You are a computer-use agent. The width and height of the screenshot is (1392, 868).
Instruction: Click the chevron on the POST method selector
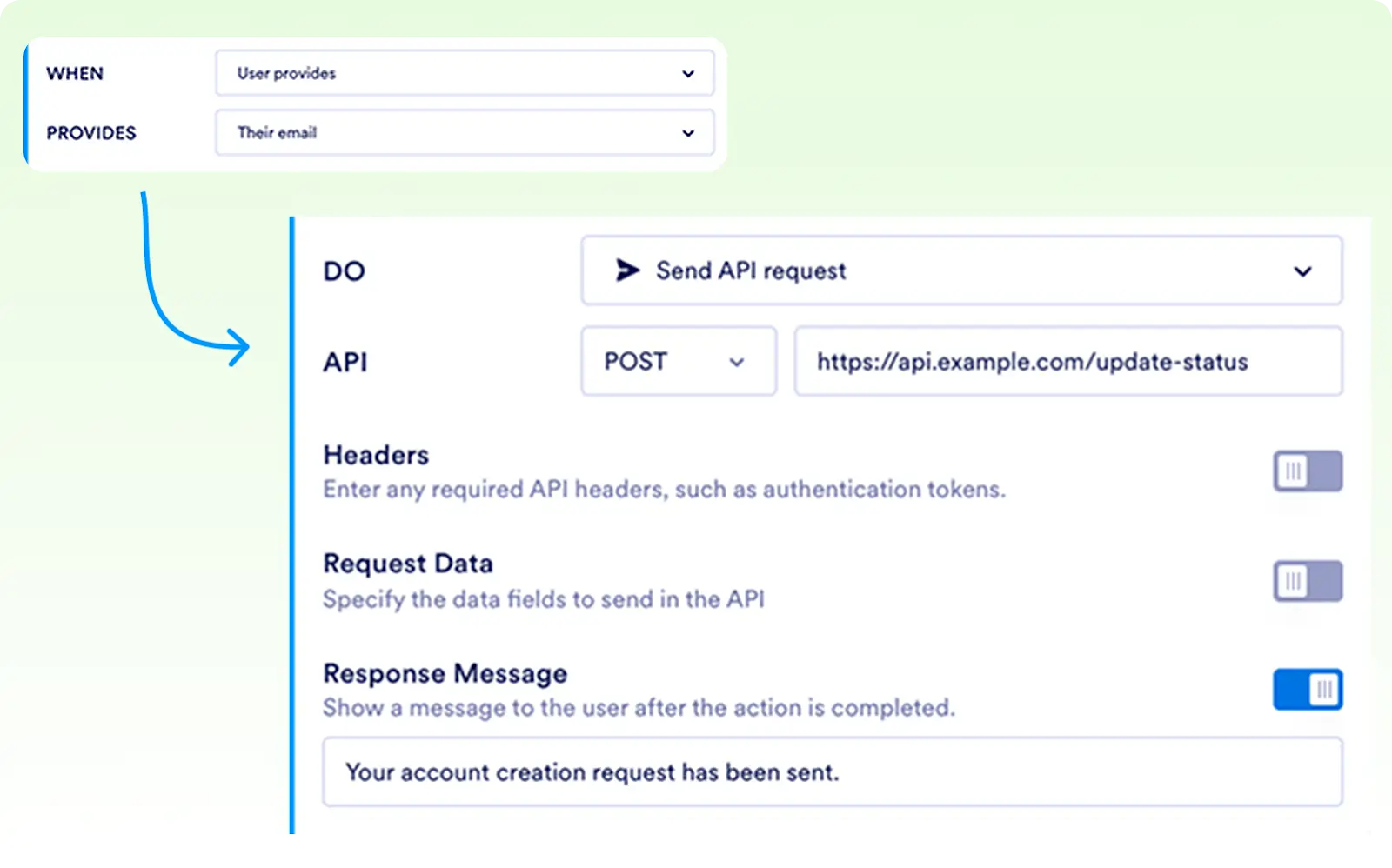tap(736, 362)
